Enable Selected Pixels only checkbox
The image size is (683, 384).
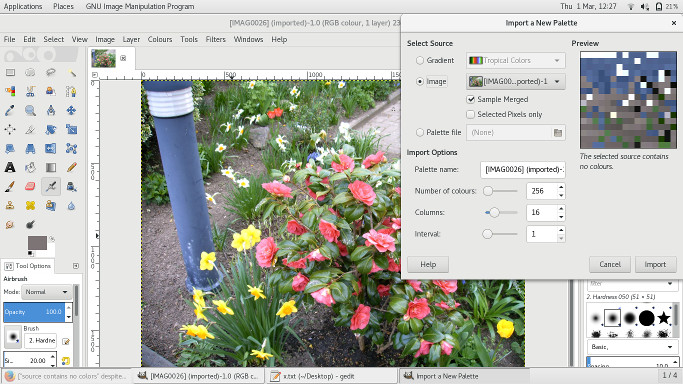(x=470, y=114)
